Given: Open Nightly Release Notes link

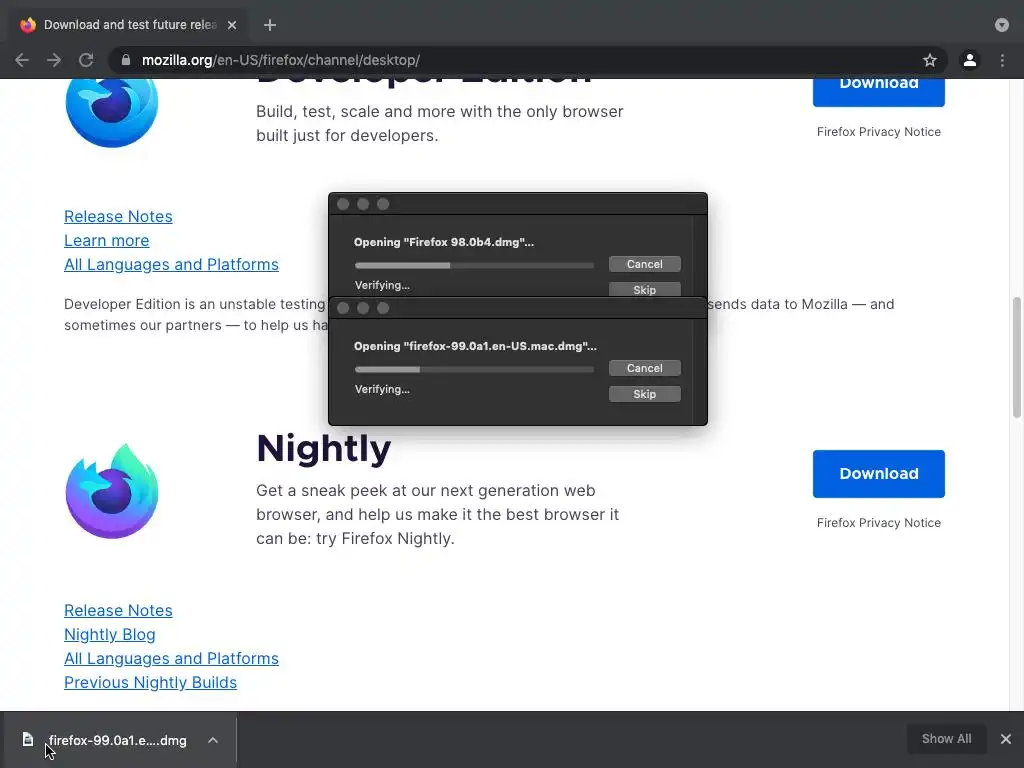Looking at the screenshot, I should (x=118, y=610).
